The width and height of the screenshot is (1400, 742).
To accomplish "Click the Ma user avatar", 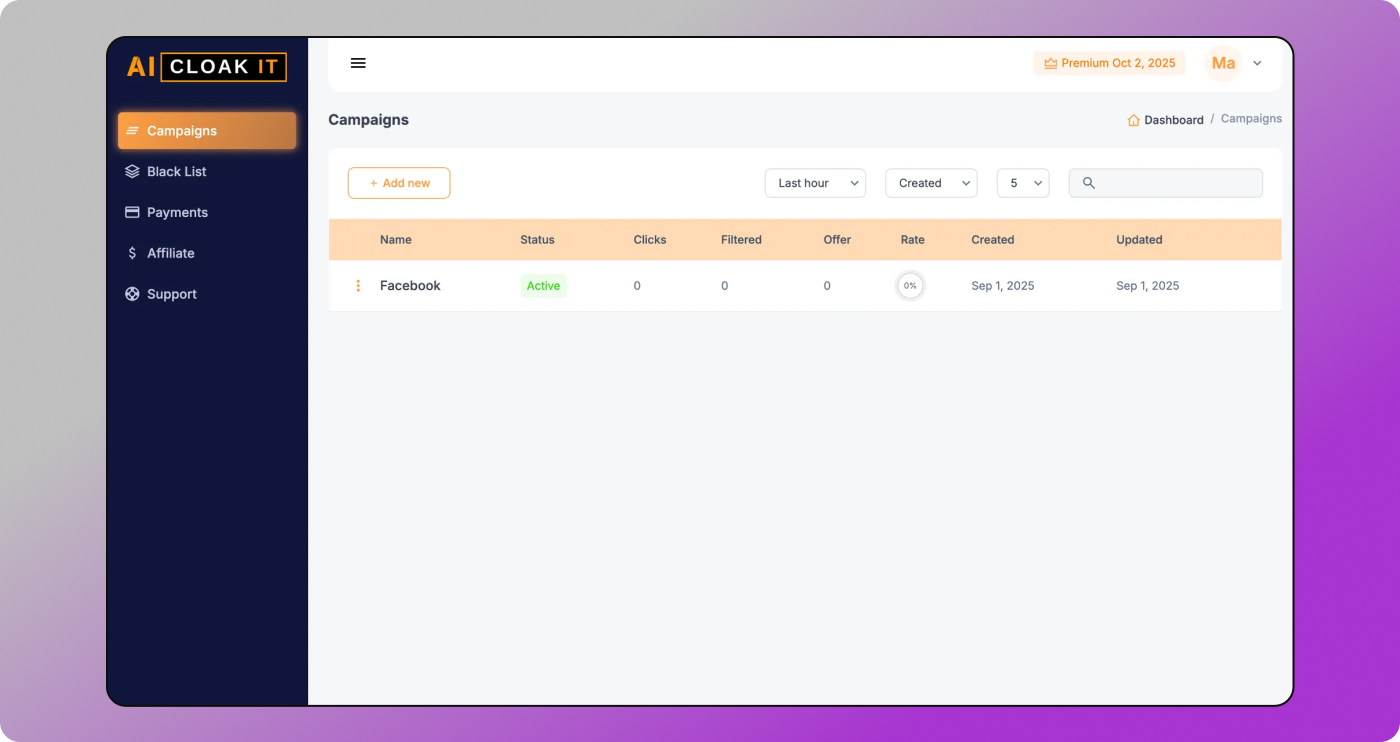I will pyautogui.click(x=1223, y=63).
